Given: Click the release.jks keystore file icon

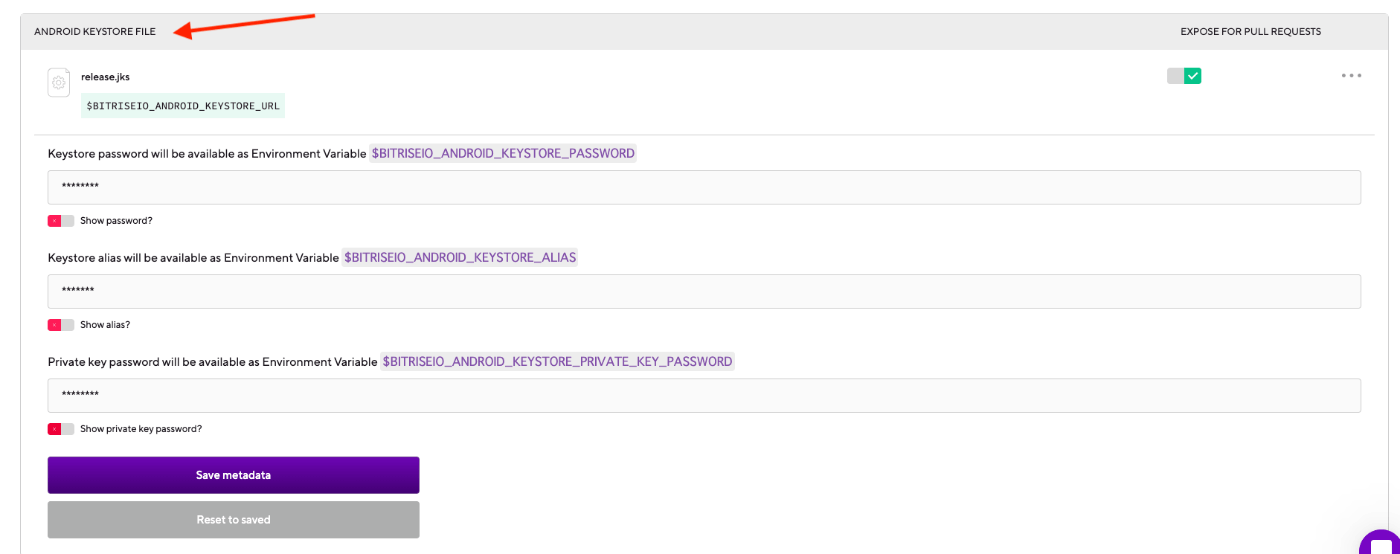Looking at the screenshot, I should click(x=59, y=82).
